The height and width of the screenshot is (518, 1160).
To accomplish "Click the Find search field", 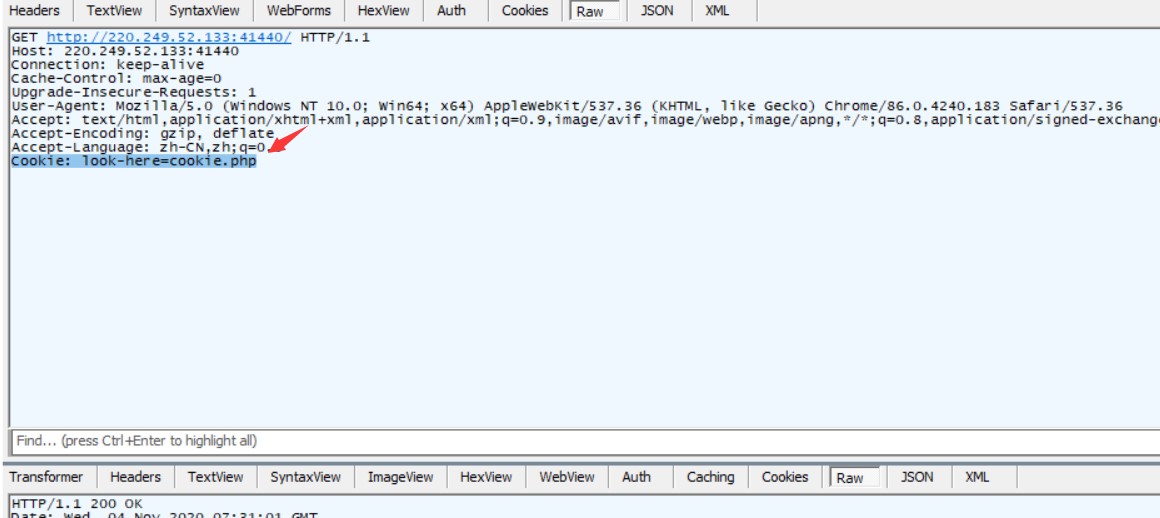I will (584, 441).
